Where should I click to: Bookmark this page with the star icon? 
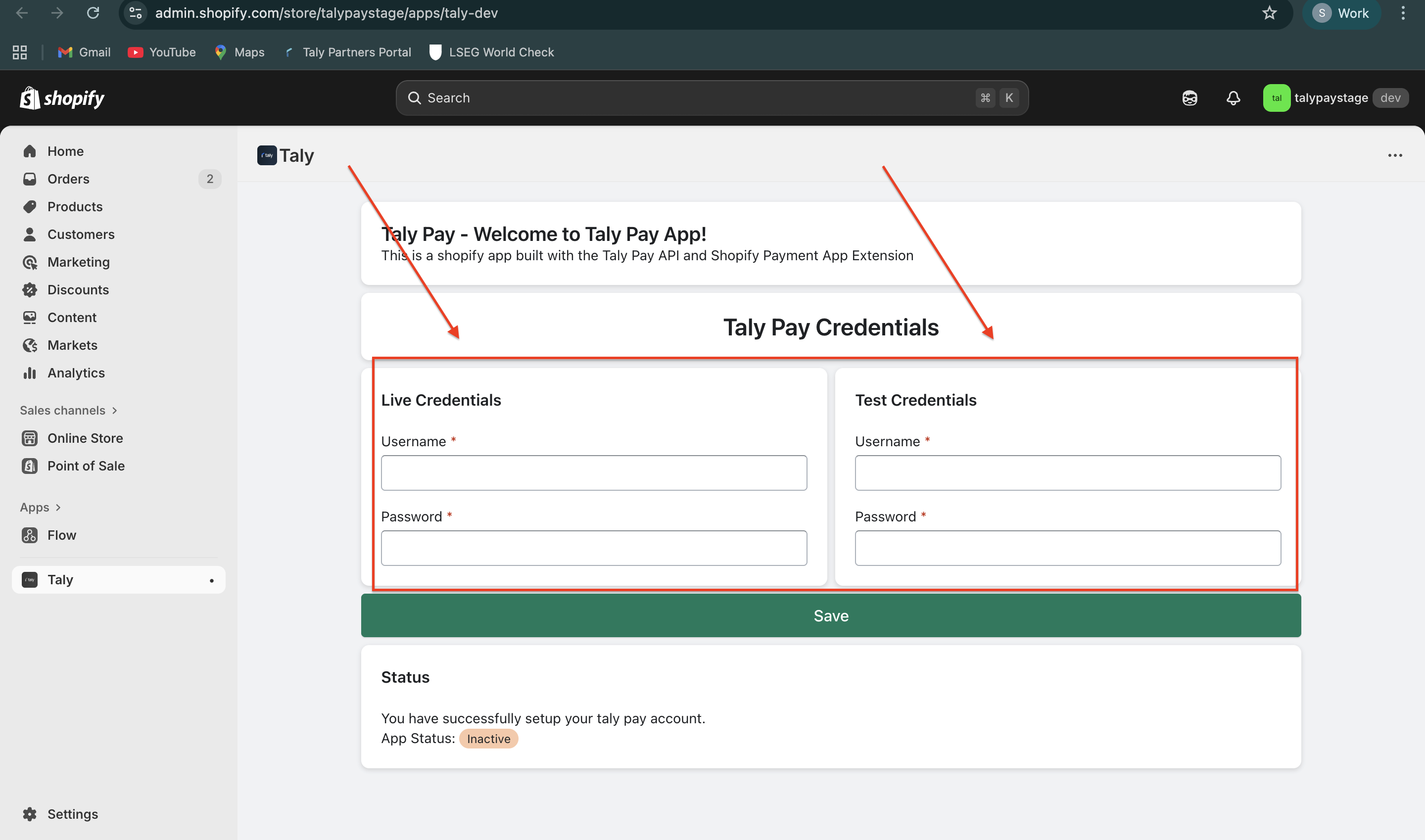(x=1269, y=13)
